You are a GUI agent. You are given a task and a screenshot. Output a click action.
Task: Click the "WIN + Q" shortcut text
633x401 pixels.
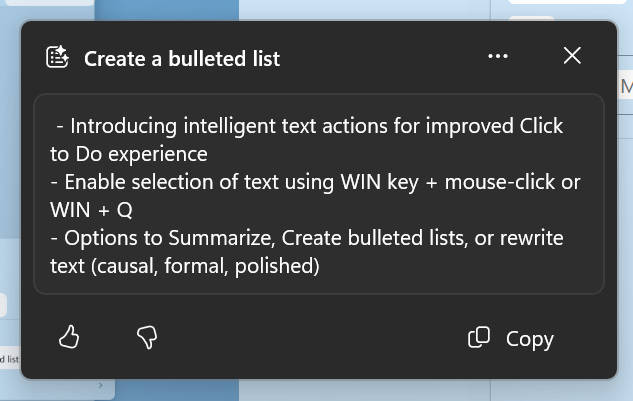[x=91, y=211]
